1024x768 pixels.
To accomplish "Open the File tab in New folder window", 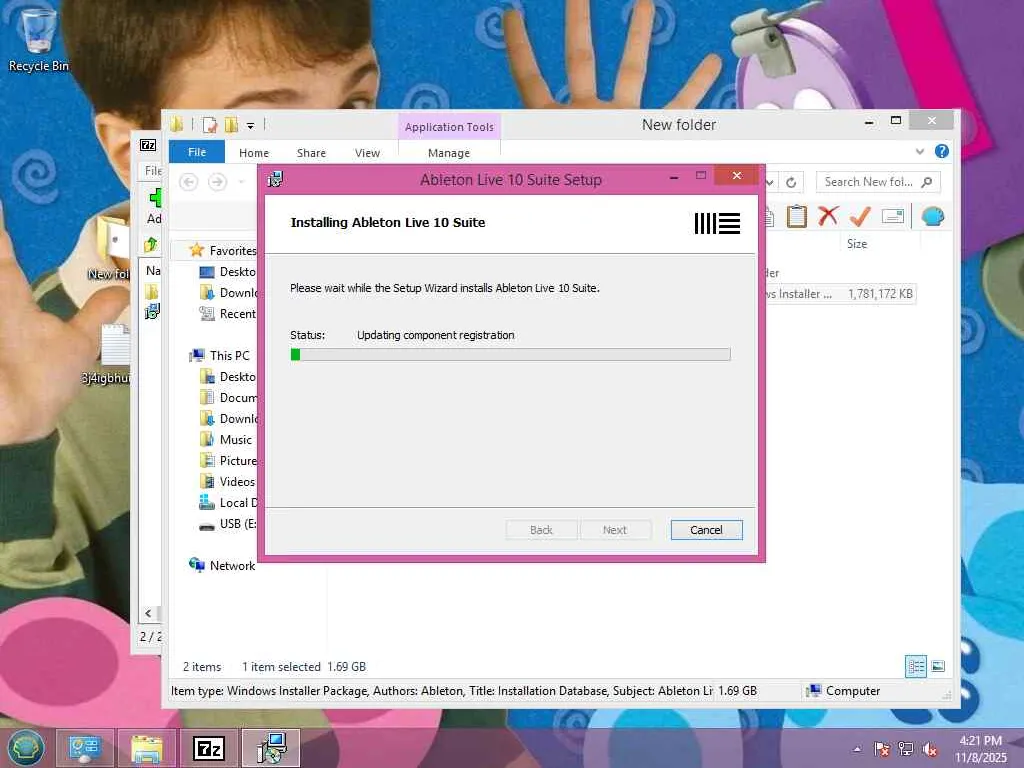I will tap(197, 152).
